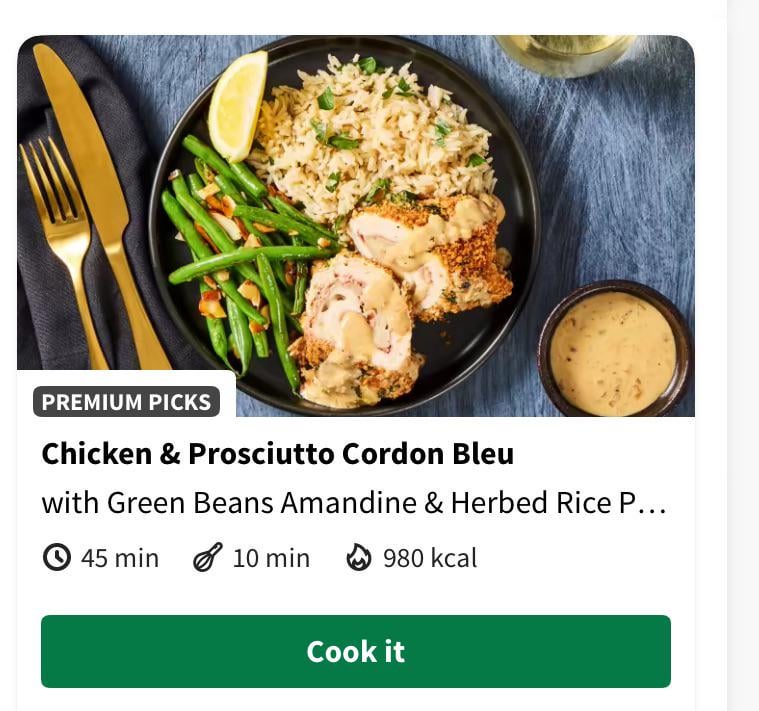The image size is (759, 711).
Task: Open the Chicken & Prosciutto Cordon Bleu title
Action: click(x=277, y=454)
